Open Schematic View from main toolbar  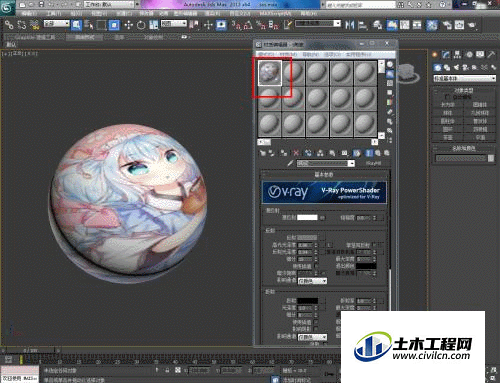(x=417, y=25)
